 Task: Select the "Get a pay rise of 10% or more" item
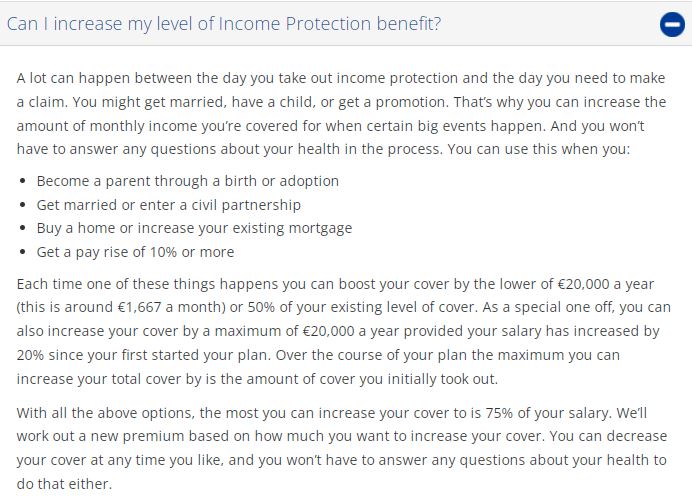point(135,251)
